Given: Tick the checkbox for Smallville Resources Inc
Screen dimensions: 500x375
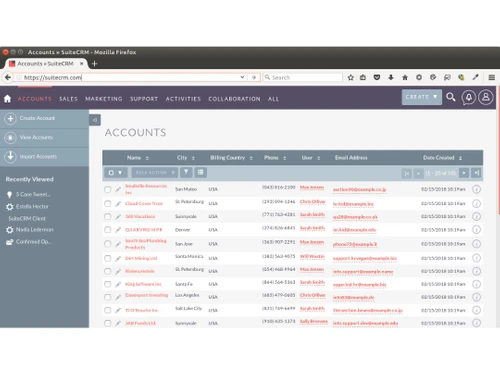Looking at the screenshot, I should coord(107,189).
